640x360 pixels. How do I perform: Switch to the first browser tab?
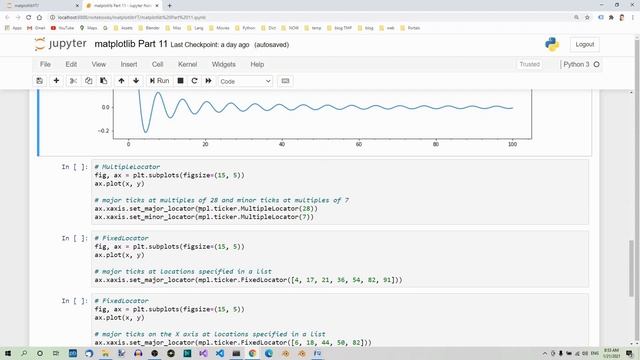(41, 6)
